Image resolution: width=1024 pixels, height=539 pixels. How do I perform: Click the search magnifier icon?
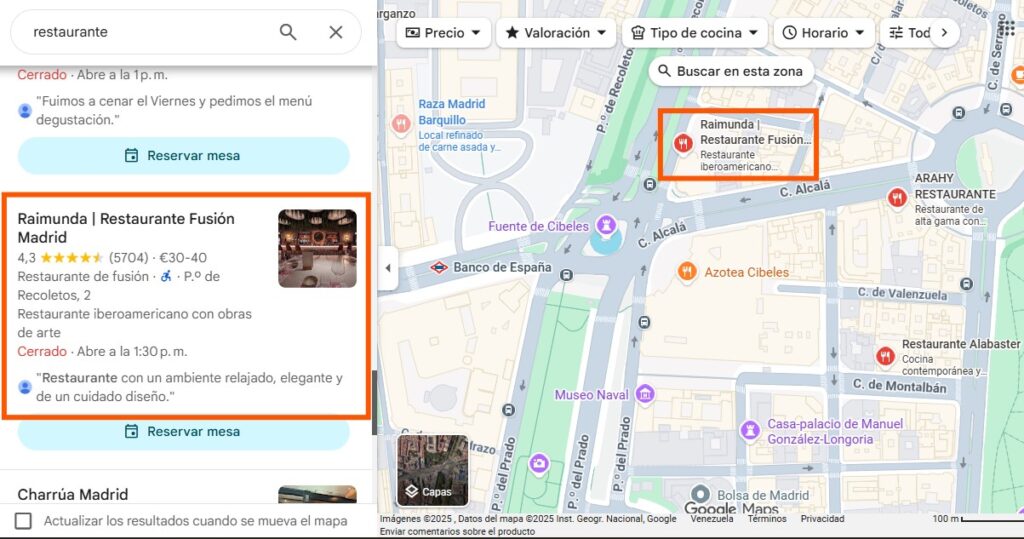click(x=288, y=32)
